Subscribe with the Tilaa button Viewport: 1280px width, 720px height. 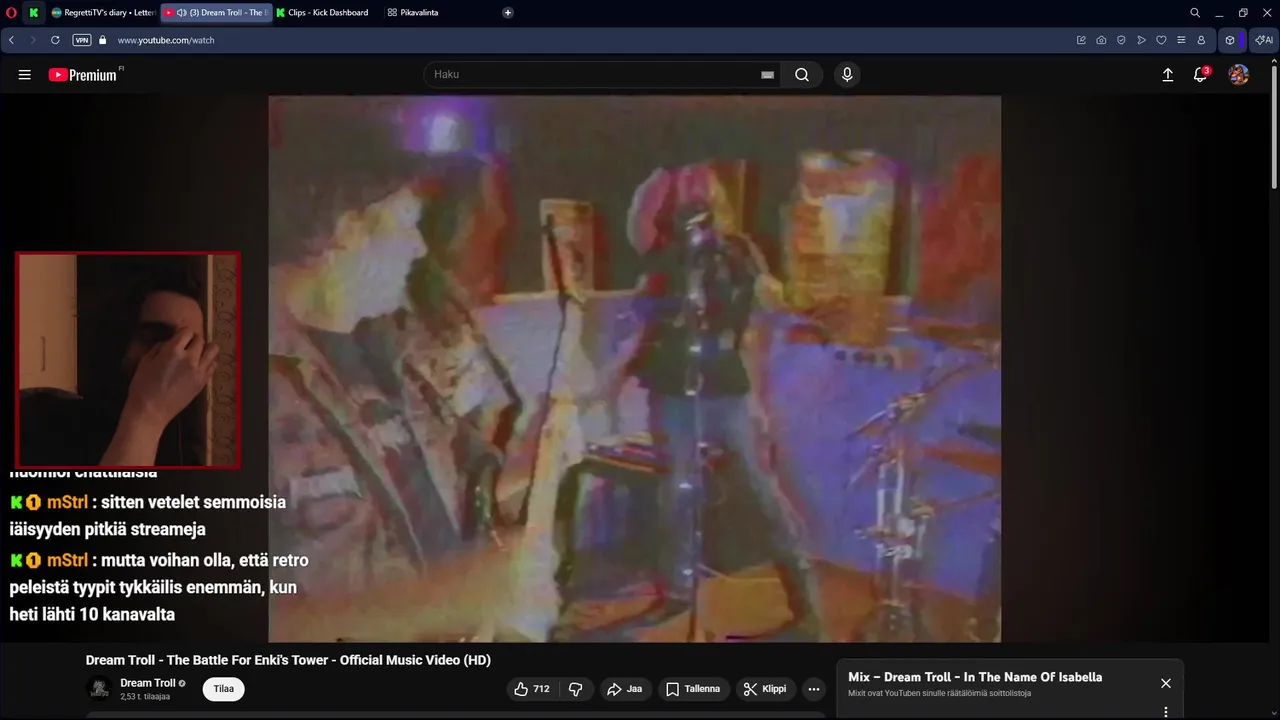click(224, 689)
